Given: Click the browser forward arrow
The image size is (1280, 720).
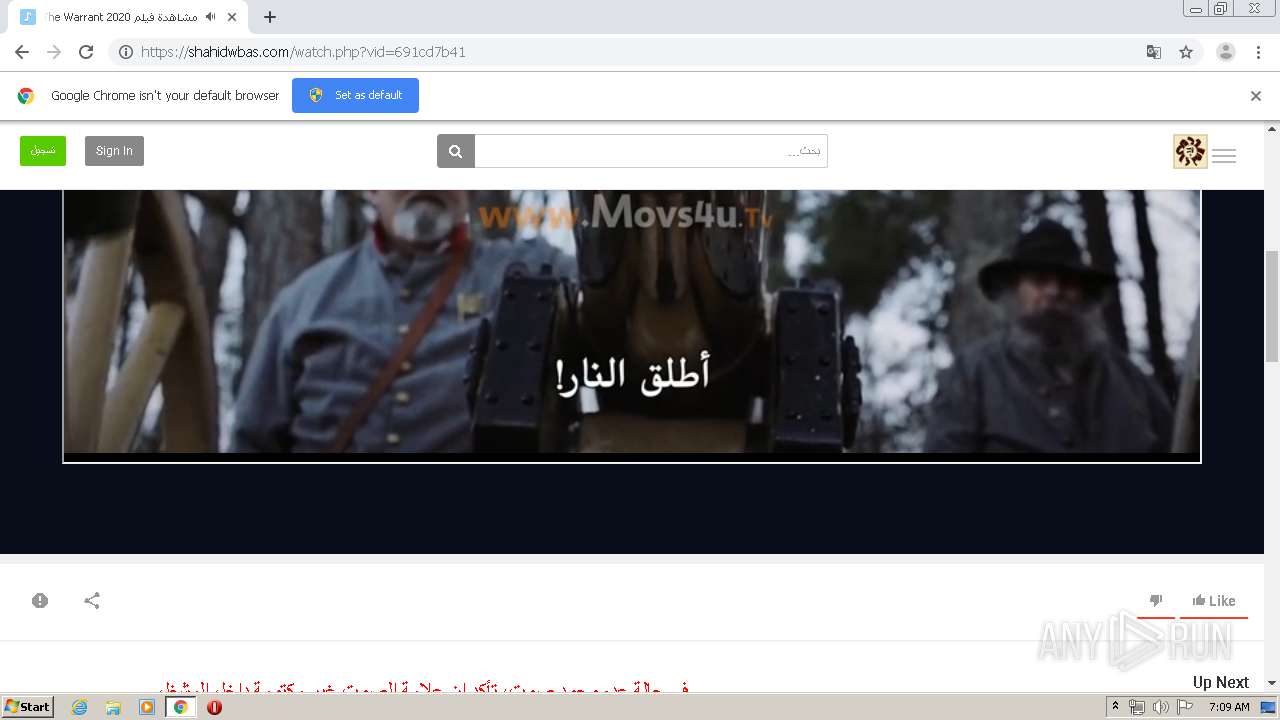Looking at the screenshot, I should (54, 52).
